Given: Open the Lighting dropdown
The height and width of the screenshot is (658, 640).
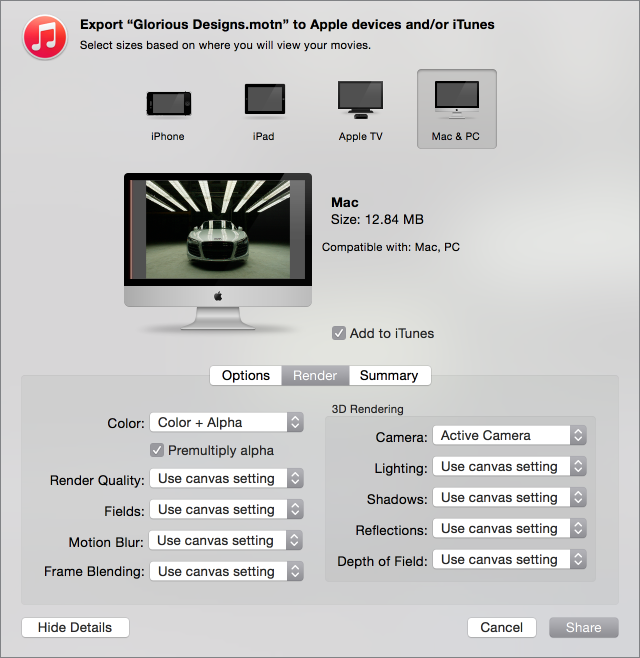Looking at the screenshot, I should [509, 466].
